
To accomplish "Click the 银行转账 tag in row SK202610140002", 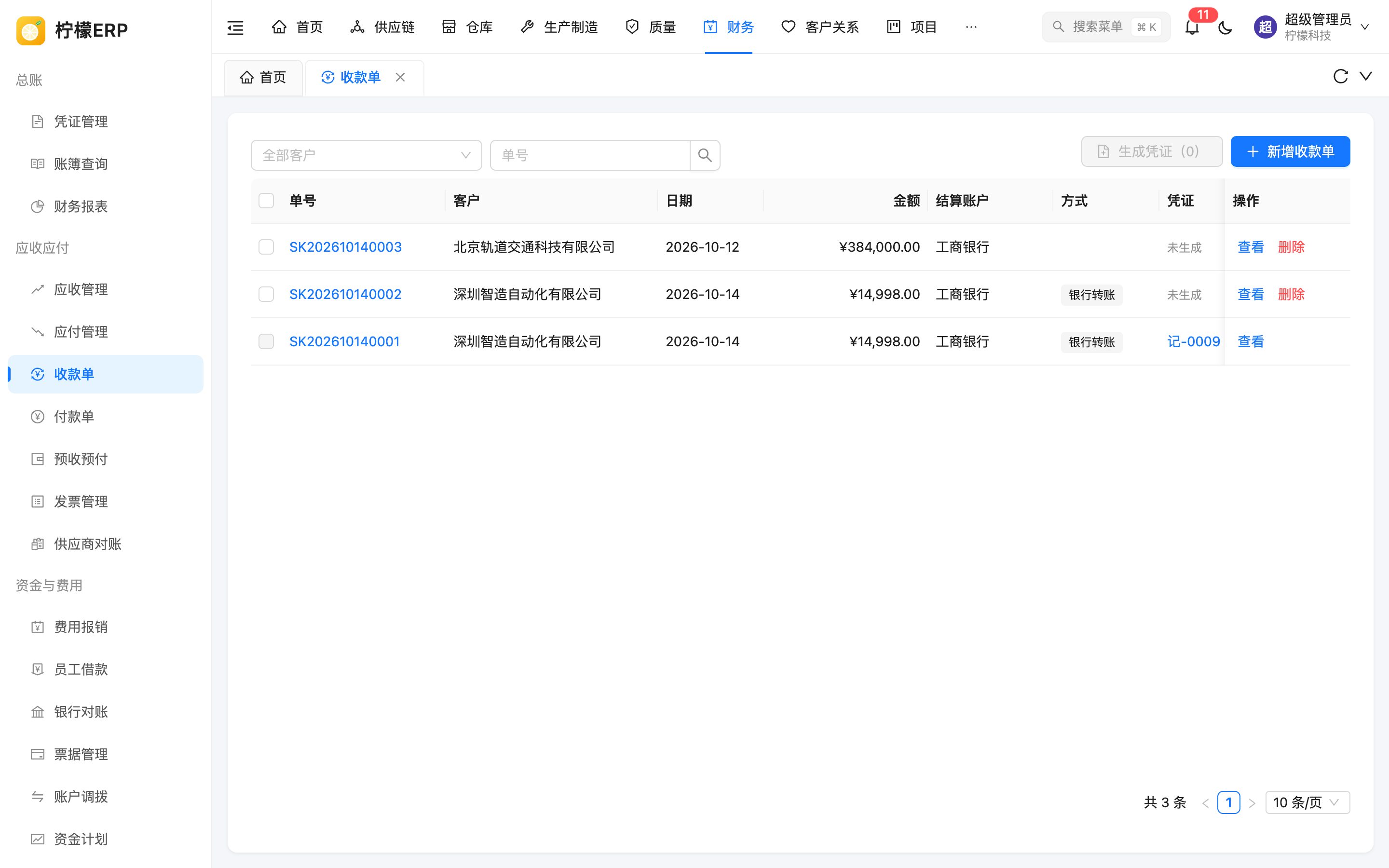I will 1092,295.
